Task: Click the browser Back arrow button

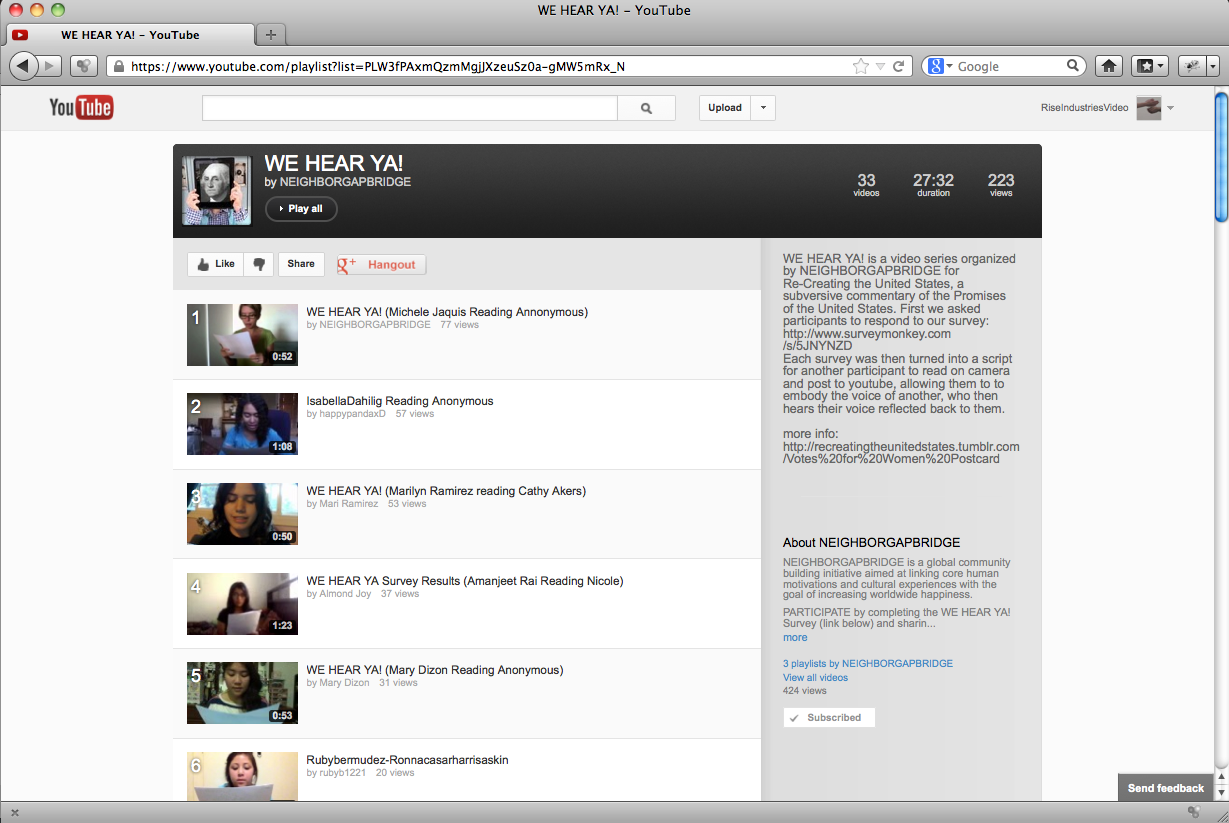Action: tap(24, 66)
